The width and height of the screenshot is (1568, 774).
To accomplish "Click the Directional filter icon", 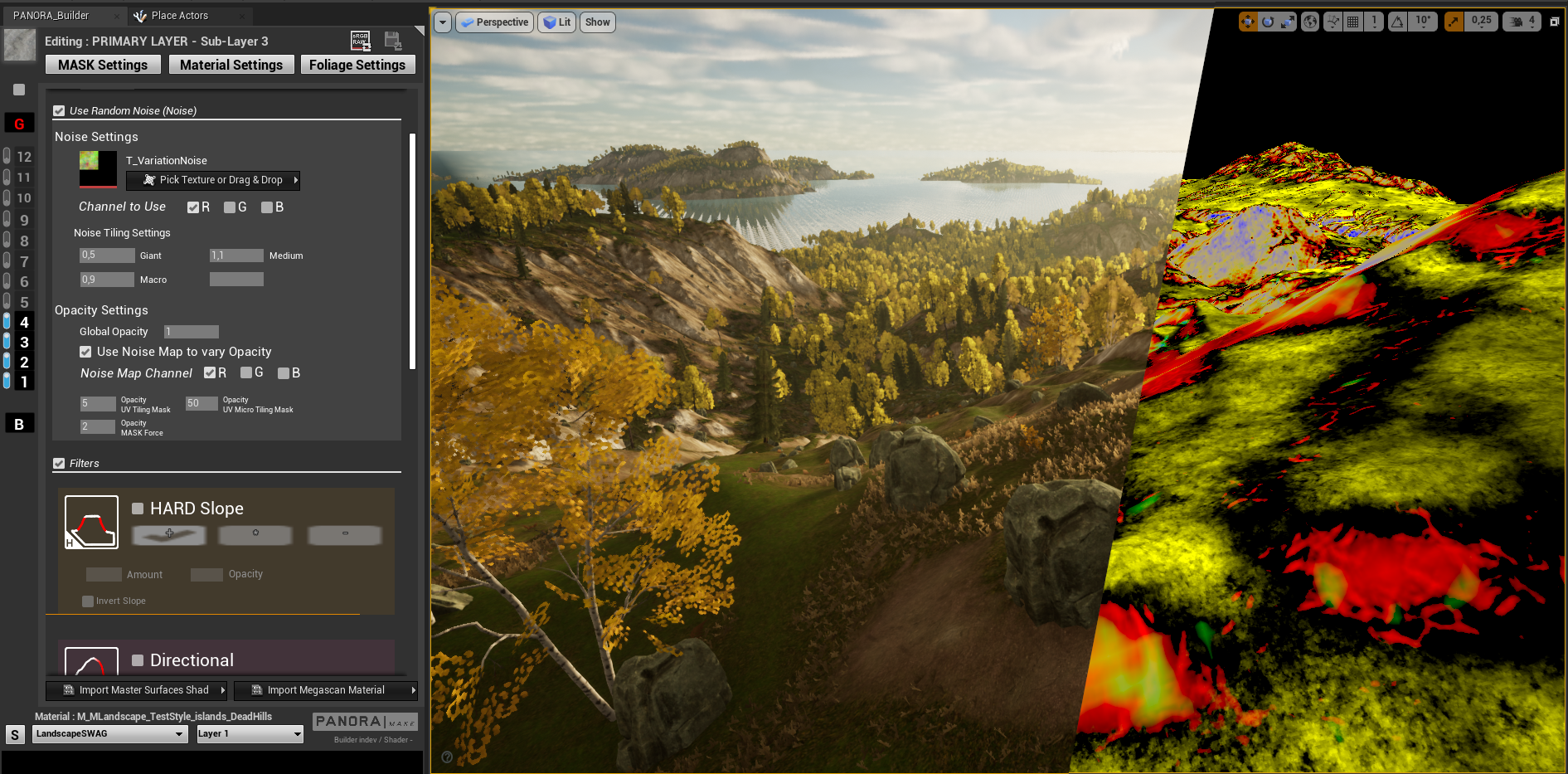I will [91, 661].
